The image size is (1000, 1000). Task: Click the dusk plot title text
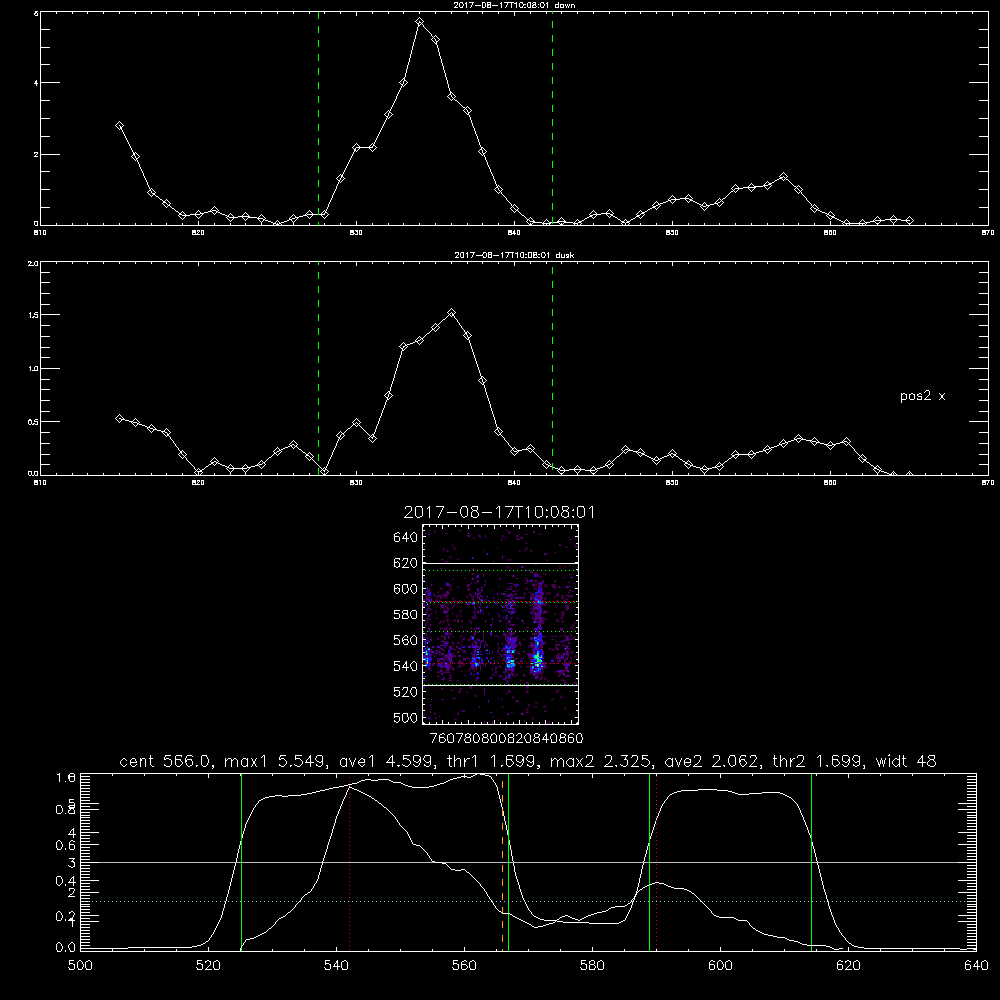pos(514,255)
